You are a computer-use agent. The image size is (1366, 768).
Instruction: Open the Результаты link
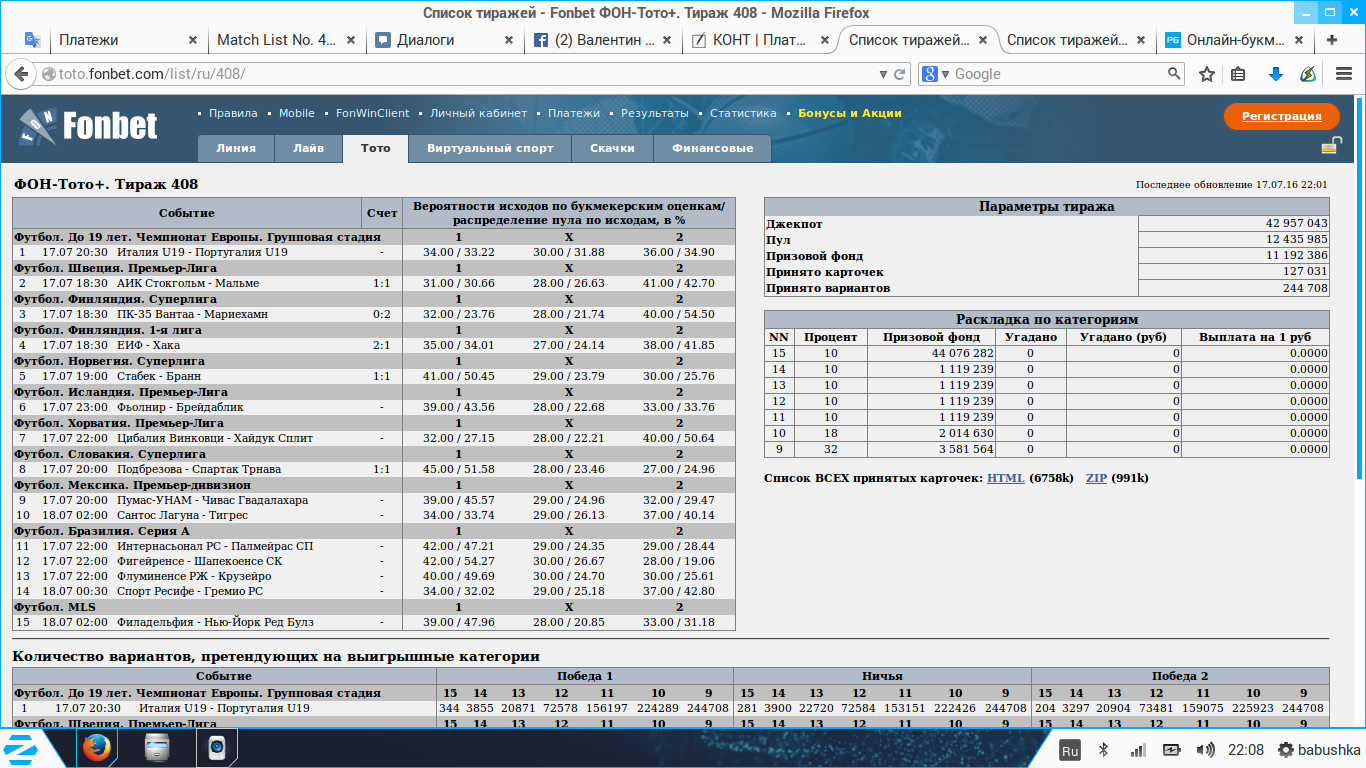point(655,113)
